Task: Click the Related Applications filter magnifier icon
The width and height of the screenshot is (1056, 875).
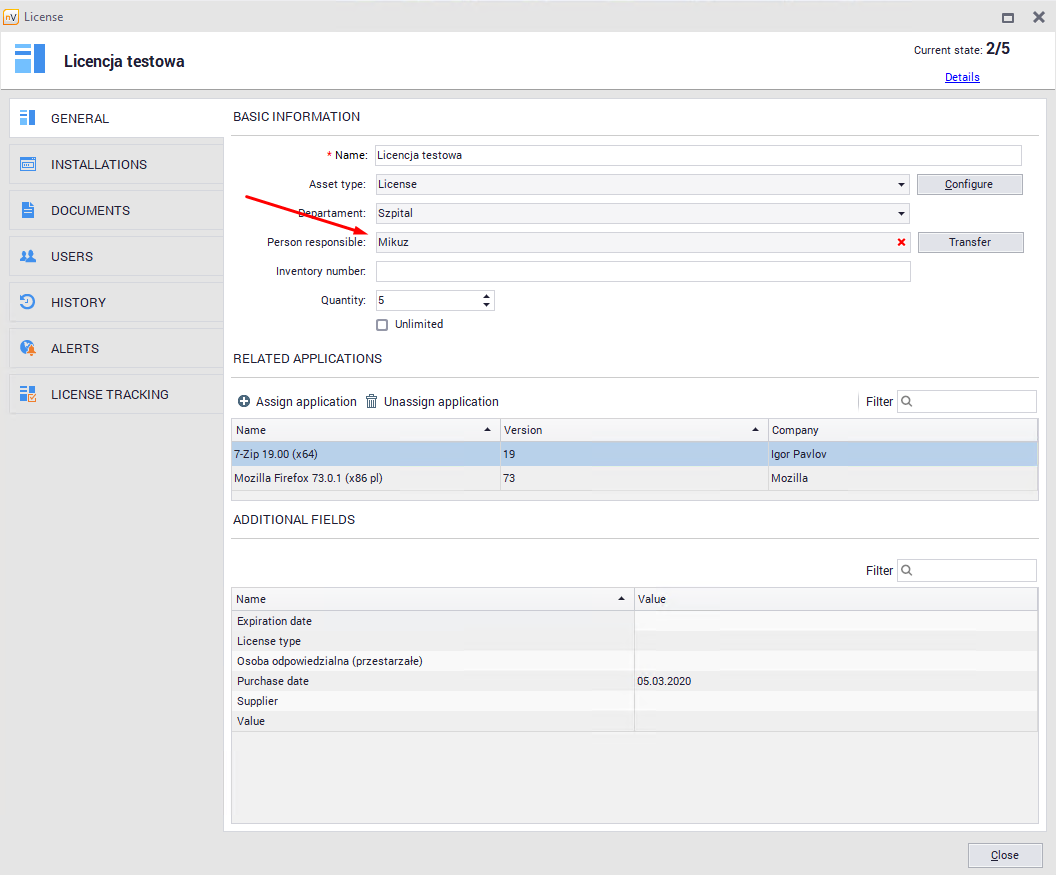Action: [x=906, y=401]
